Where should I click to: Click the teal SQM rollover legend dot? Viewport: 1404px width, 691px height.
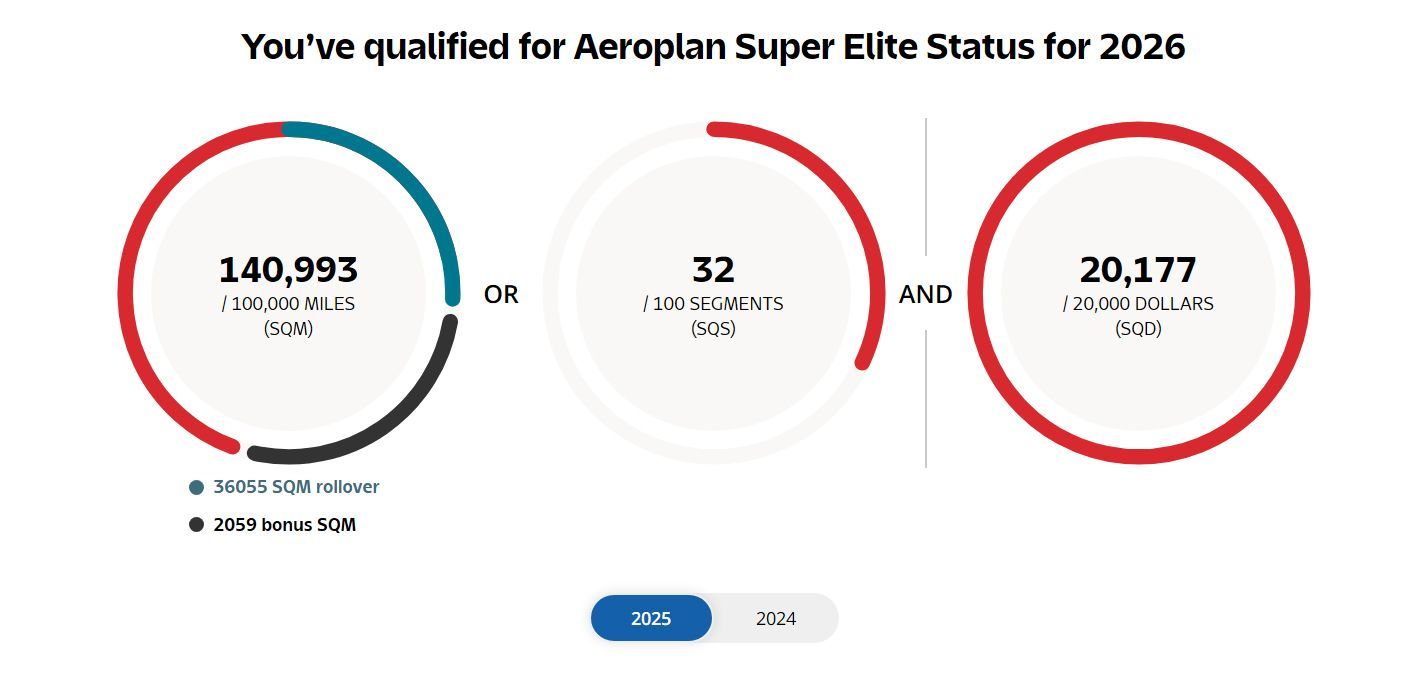coord(196,487)
